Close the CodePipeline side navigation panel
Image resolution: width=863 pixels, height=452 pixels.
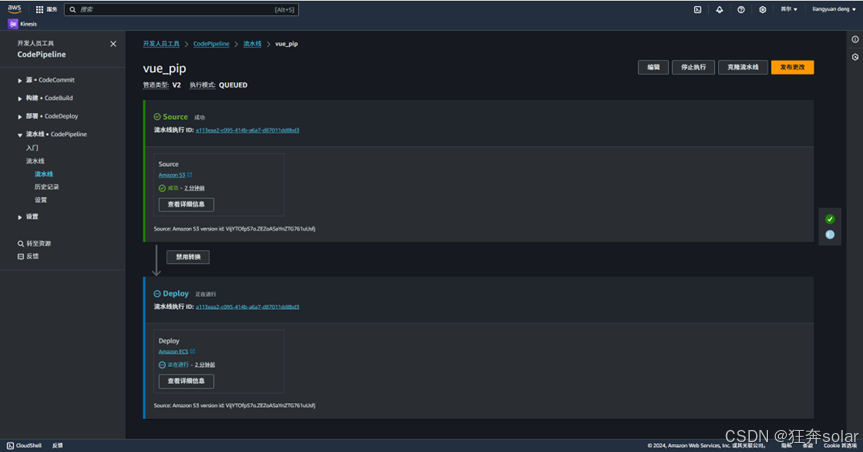(113, 43)
